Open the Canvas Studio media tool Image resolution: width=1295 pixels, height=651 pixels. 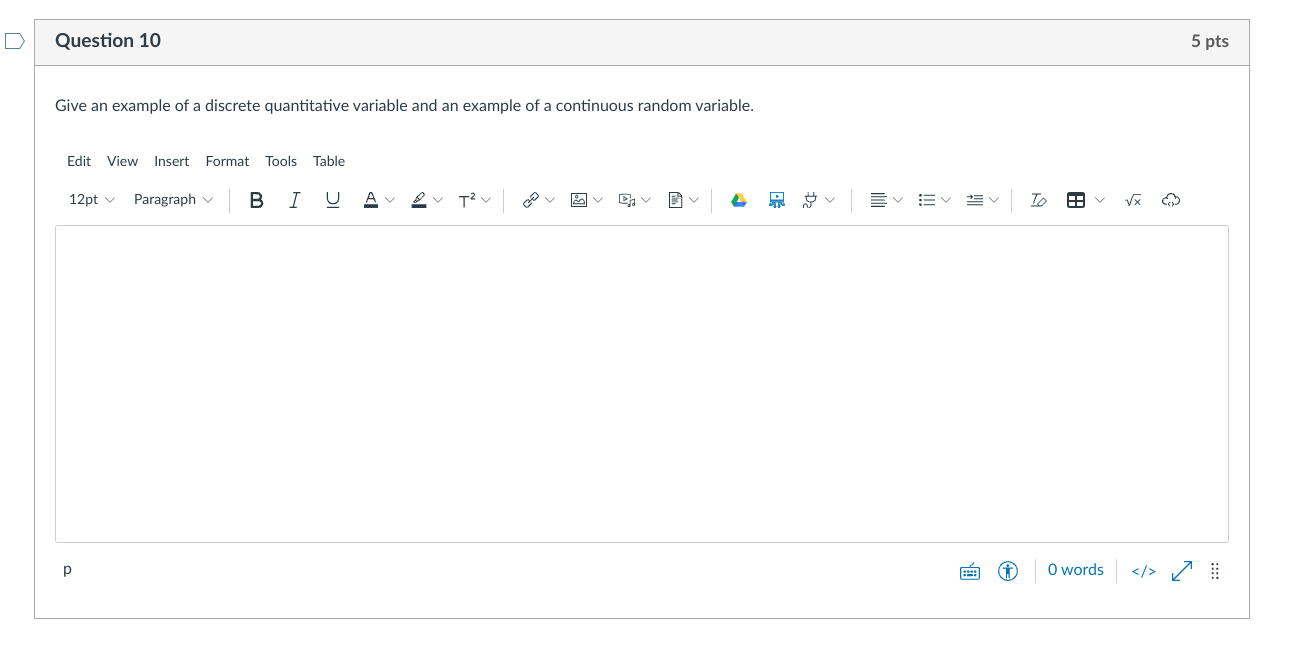[x=777, y=200]
